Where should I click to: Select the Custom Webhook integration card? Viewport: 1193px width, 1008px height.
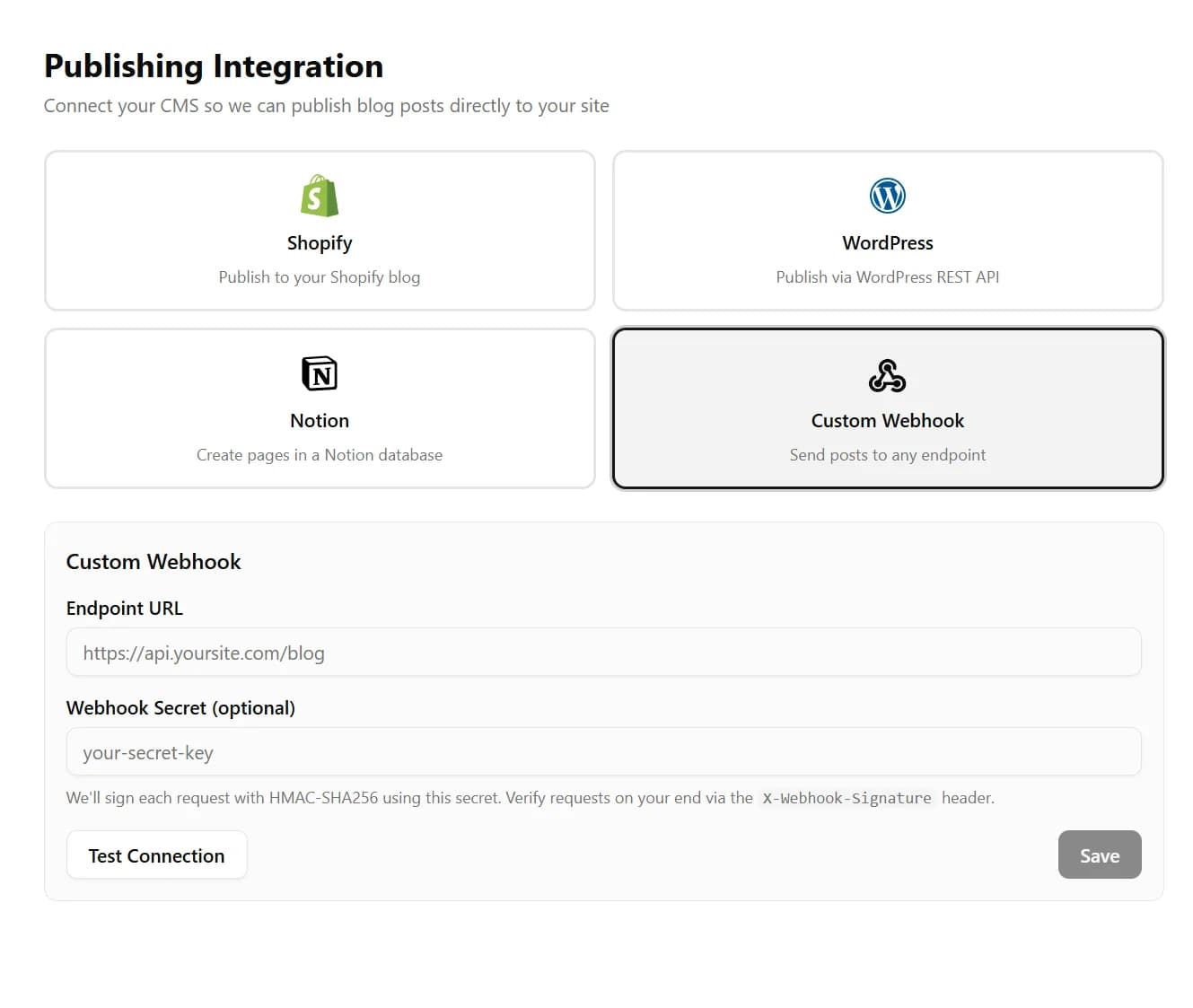coord(887,408)
